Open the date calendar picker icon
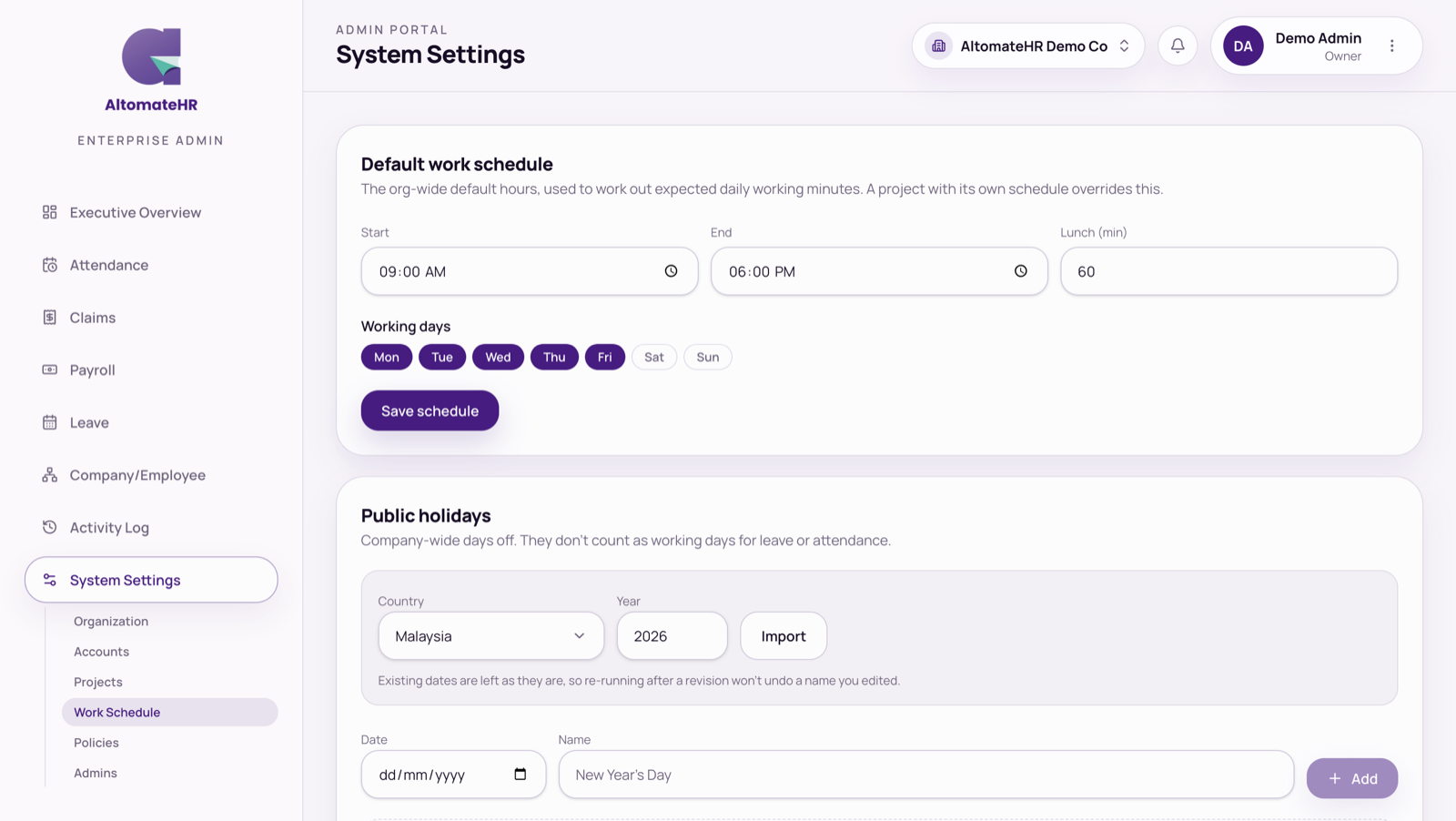 (521, 775)
